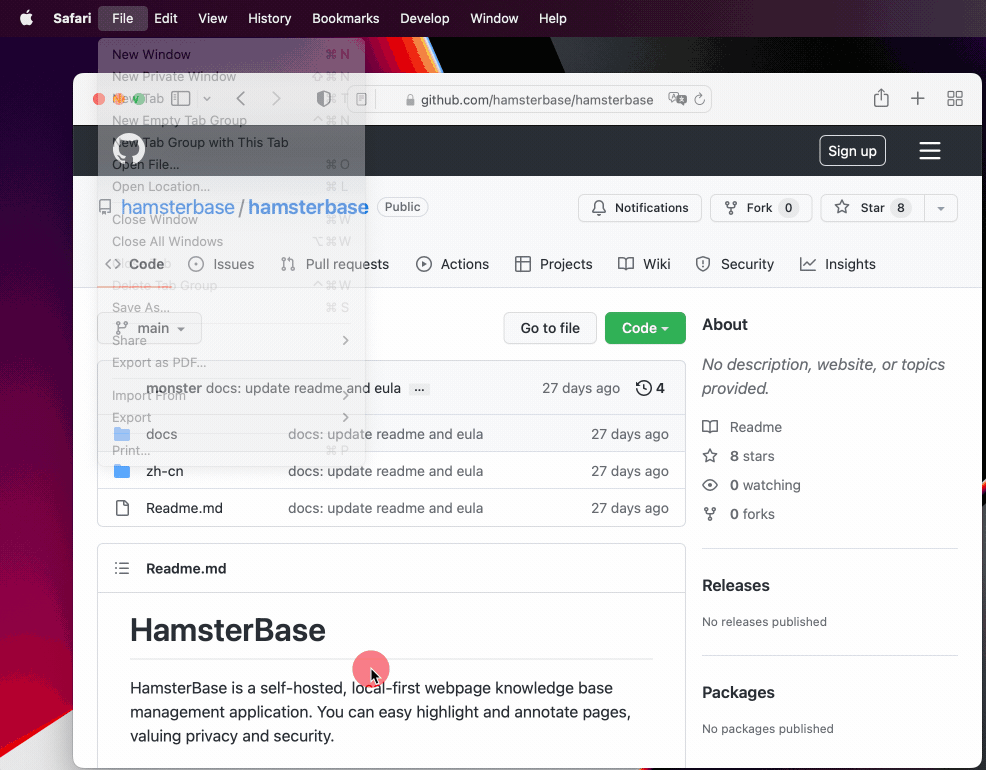986x770 pixels.
Task: Show the tab overview grid
Action: [955, 98]
